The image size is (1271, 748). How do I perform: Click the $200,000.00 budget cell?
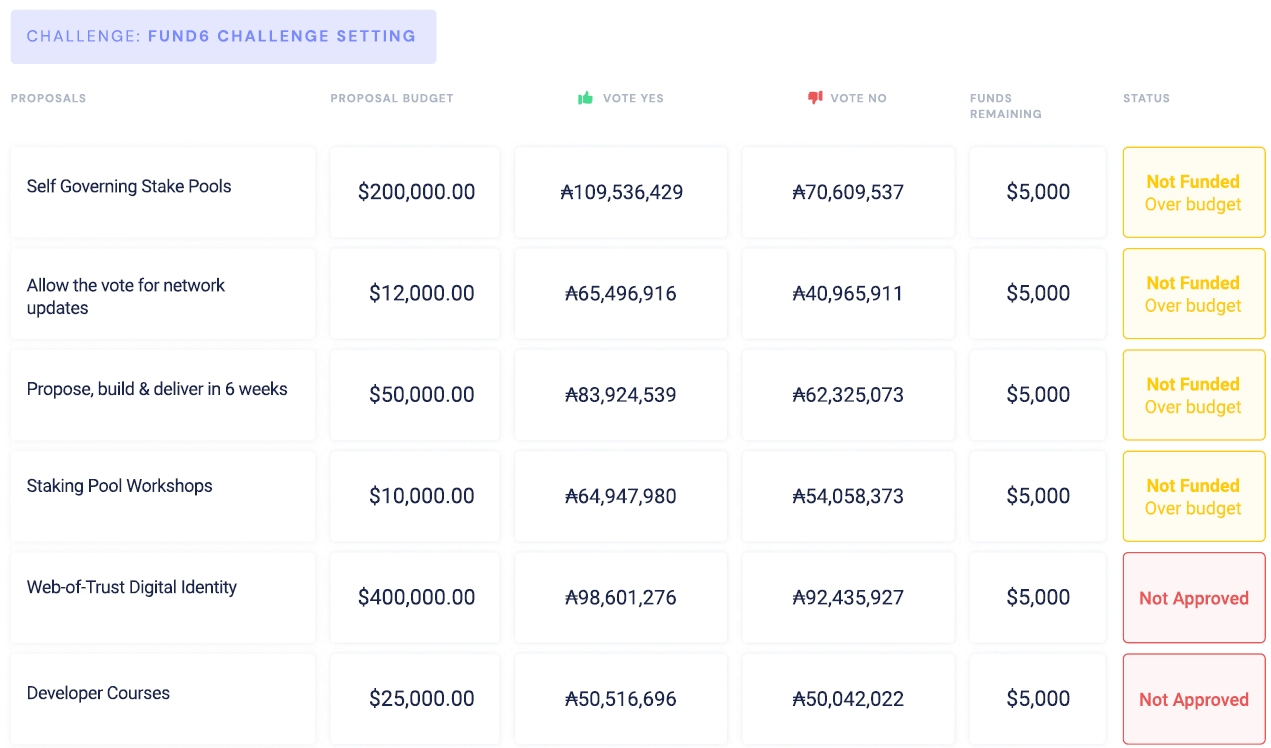[416, 192]
